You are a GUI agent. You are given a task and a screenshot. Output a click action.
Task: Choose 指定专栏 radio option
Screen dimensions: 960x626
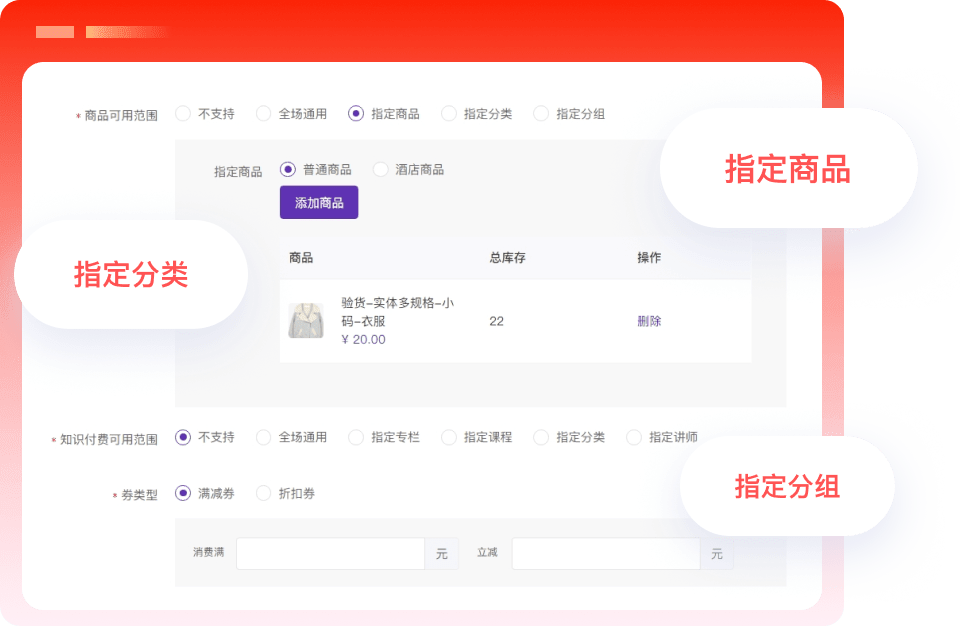pos(356,437)
